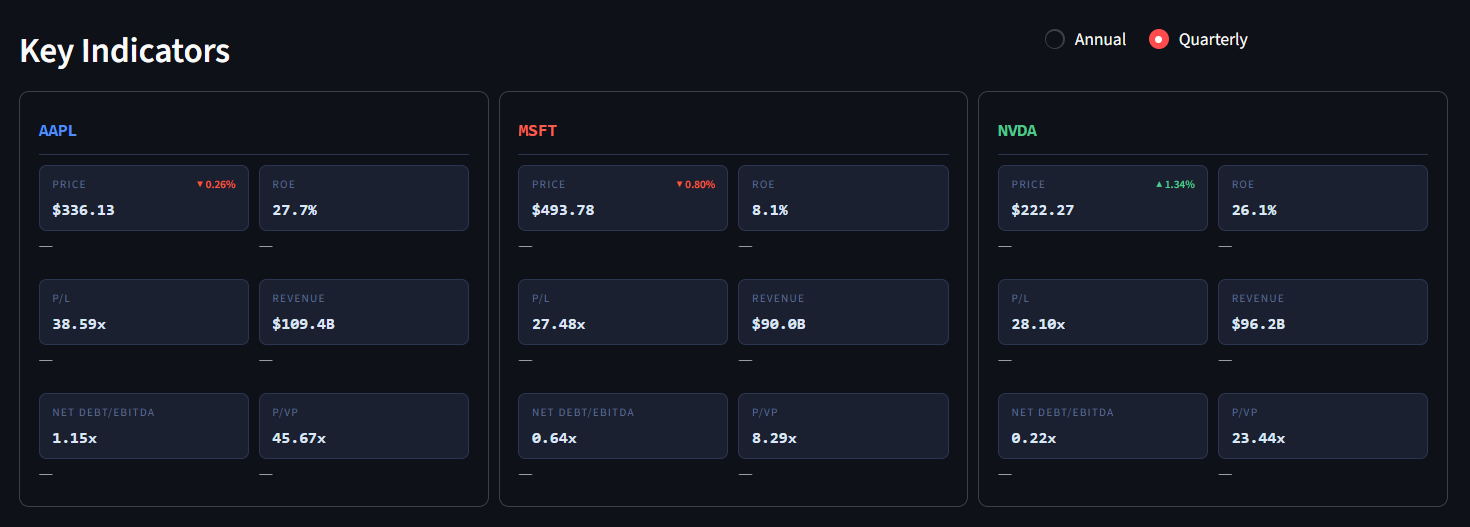Select the NVDA Price card showing $222.27
The image size is (1470, 527).
pyautogui.click(x=1103, y=198)
